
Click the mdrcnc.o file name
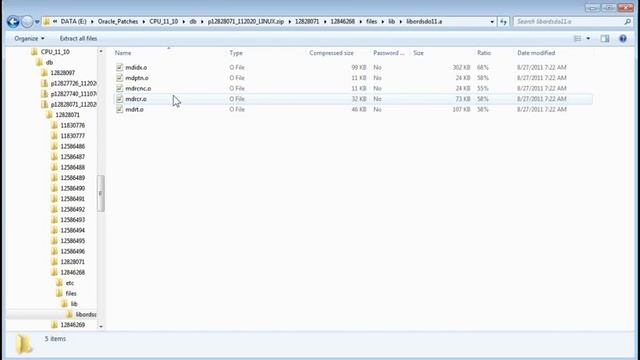pos(138,89)
